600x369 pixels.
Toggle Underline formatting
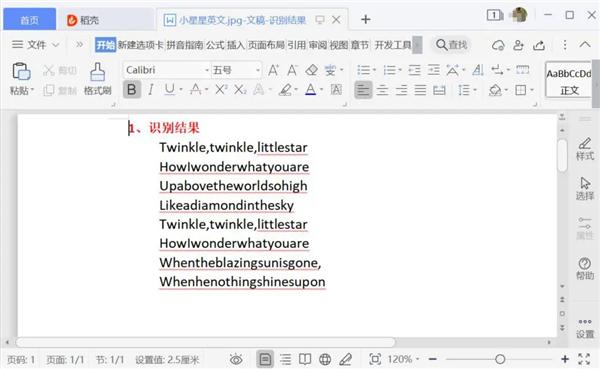[170, 90]
